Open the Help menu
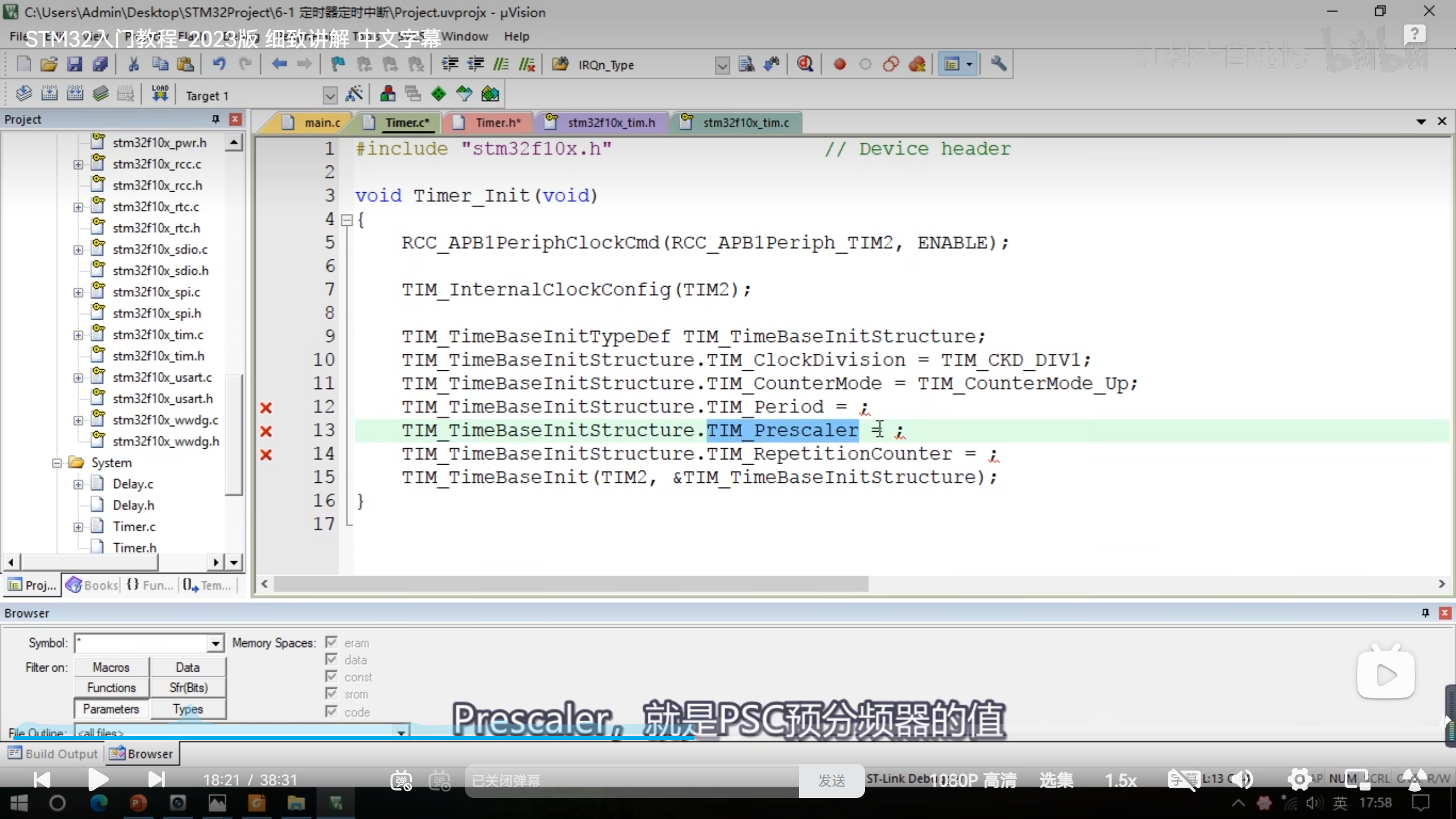The image size is (1456, 819). [516, 36]
